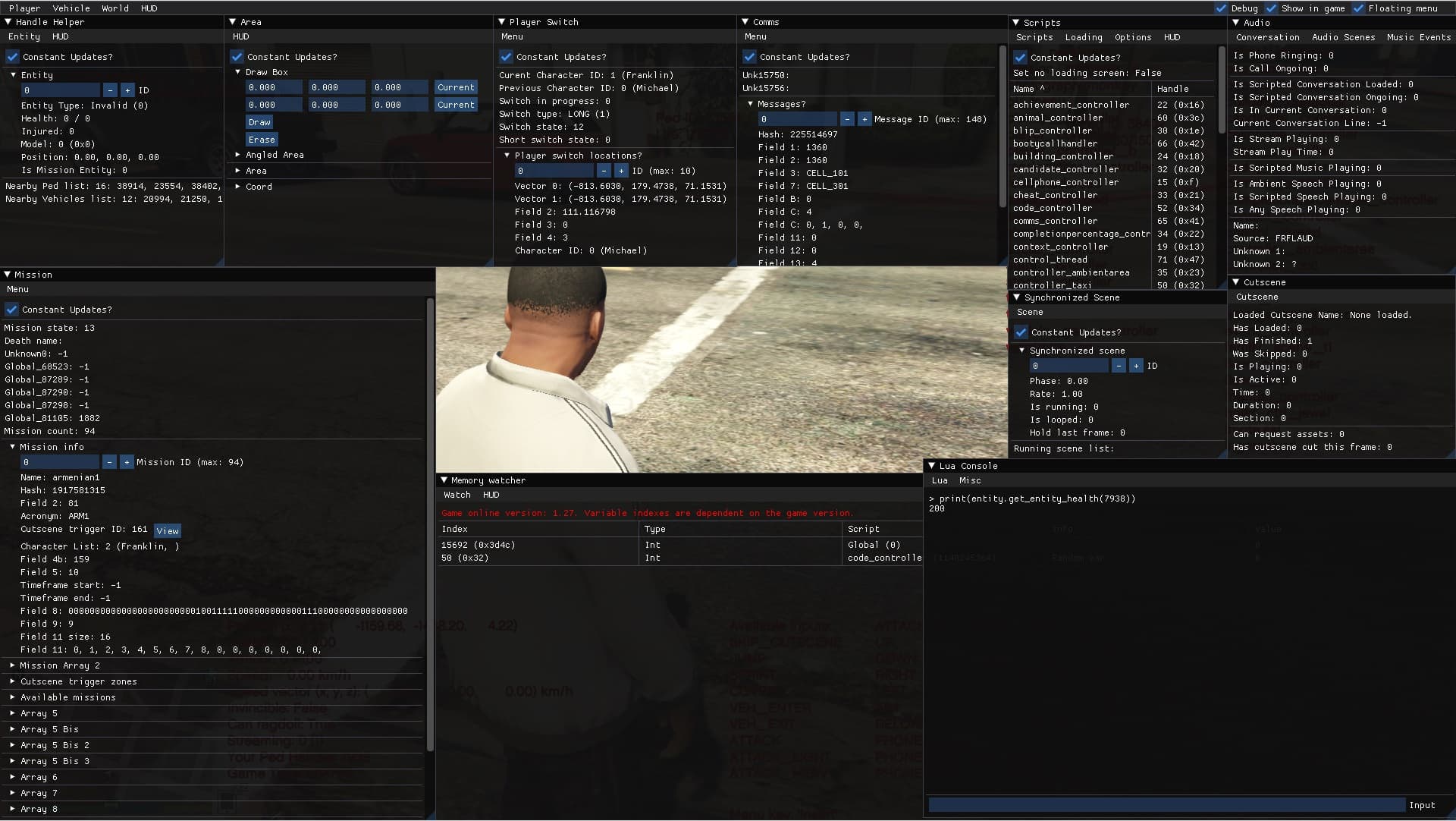
Task: Collapse the Lua Console window triangle
Action: pos(931,466)
